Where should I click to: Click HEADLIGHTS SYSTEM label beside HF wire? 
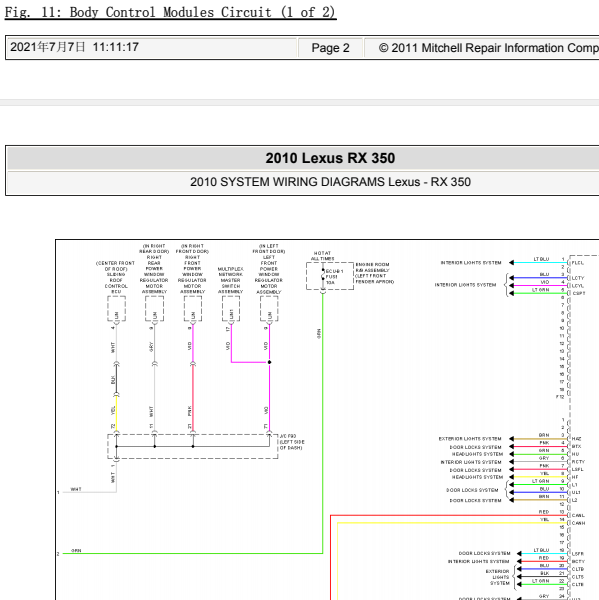click(477, 477)
